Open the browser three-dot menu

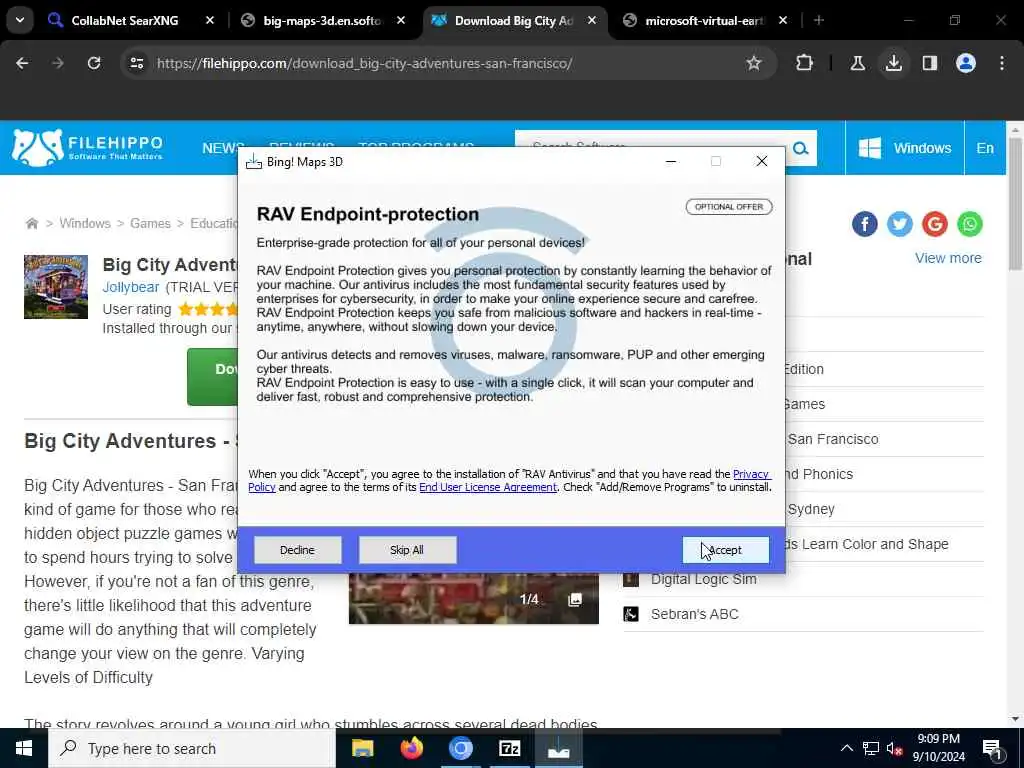point(1002,63)
